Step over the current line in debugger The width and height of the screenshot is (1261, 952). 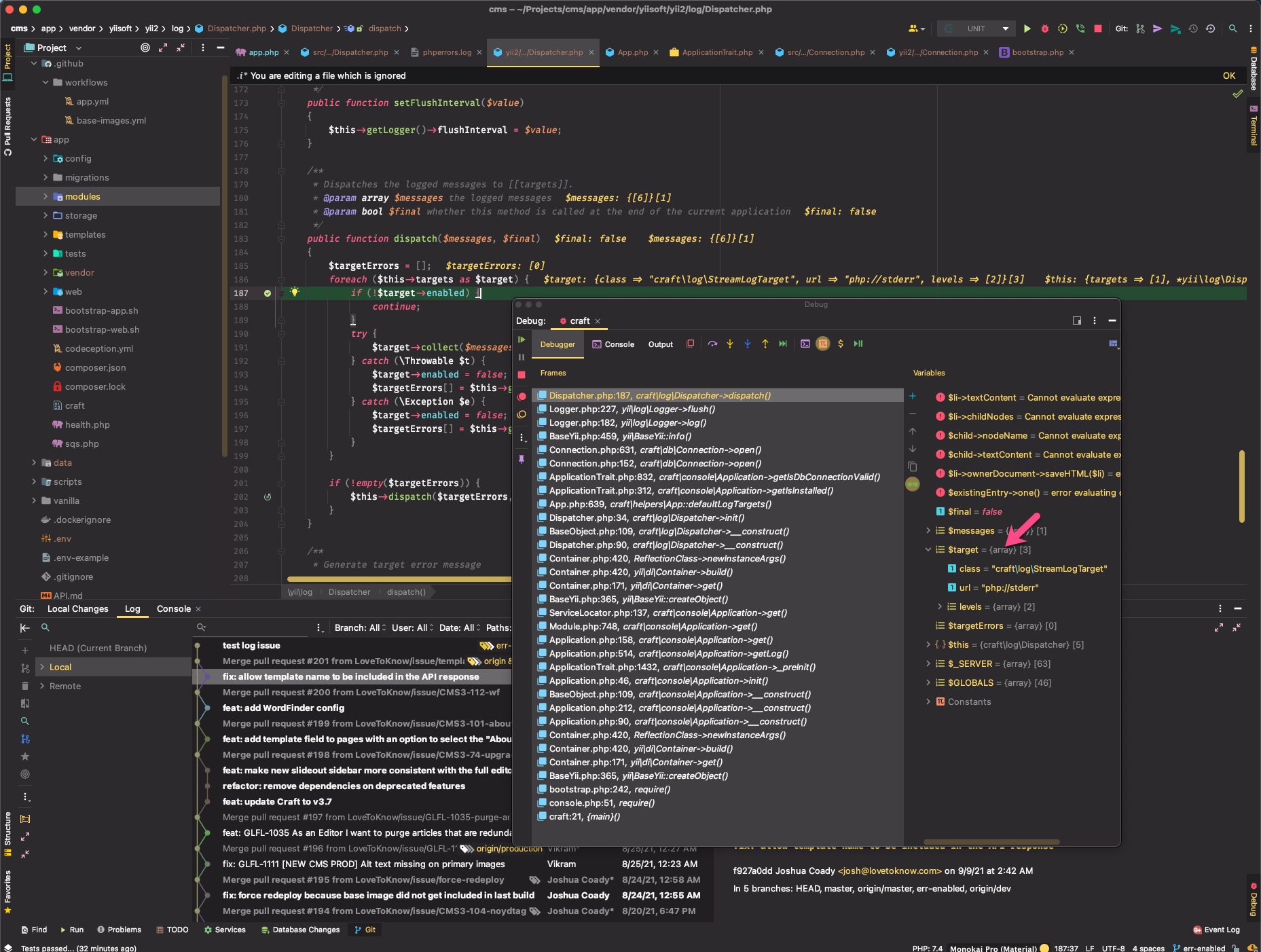pos(712,344)
